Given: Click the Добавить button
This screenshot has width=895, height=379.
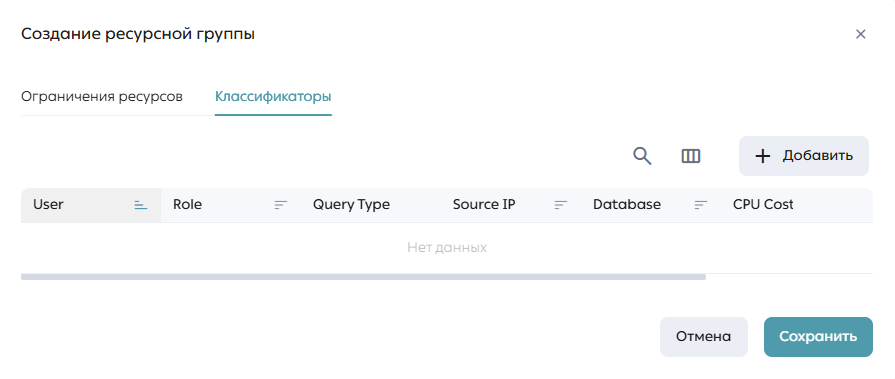Looking at the screenshot, I should pos(804,156).
